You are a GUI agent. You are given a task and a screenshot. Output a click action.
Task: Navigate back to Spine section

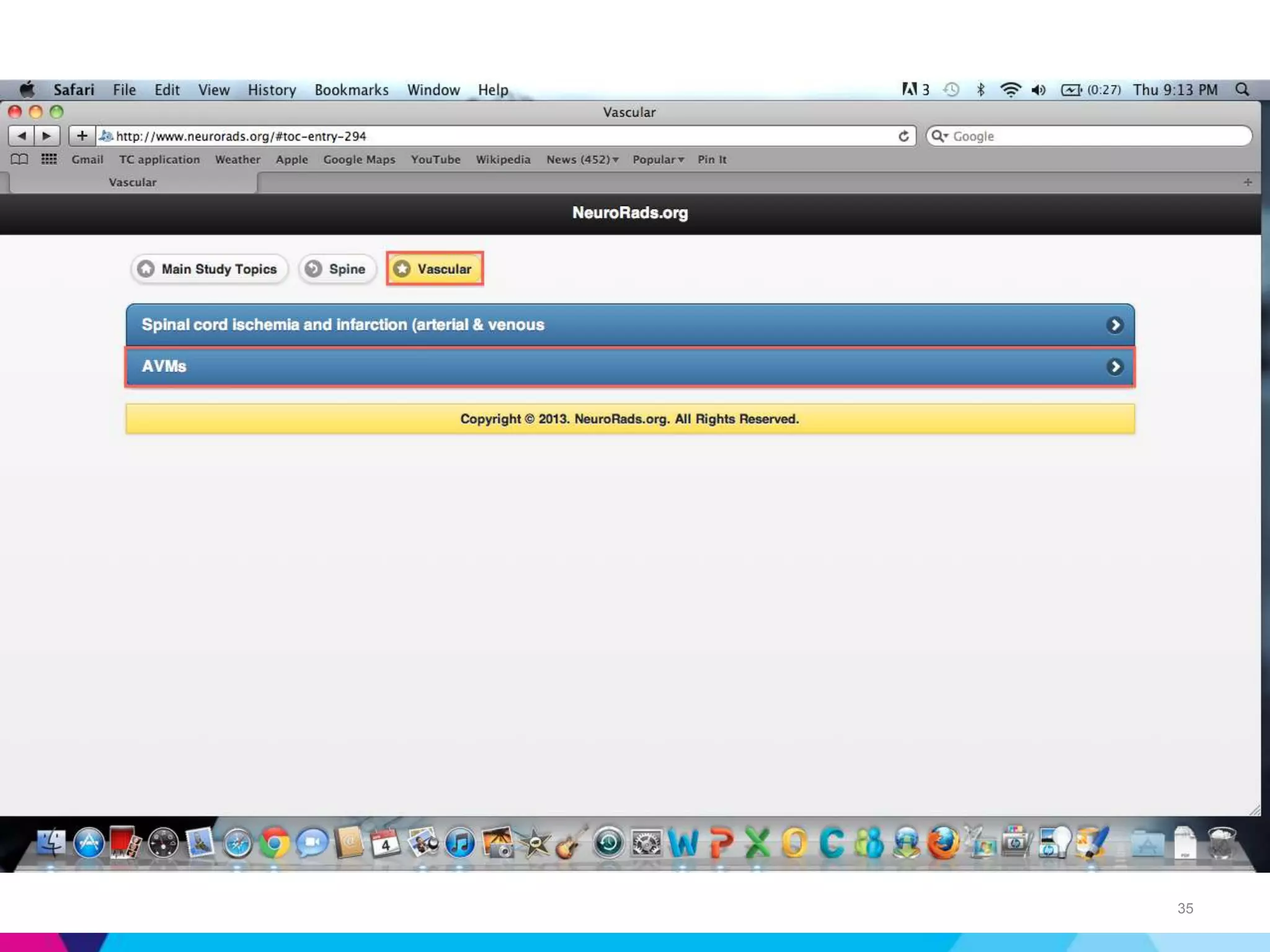[337, 269]
